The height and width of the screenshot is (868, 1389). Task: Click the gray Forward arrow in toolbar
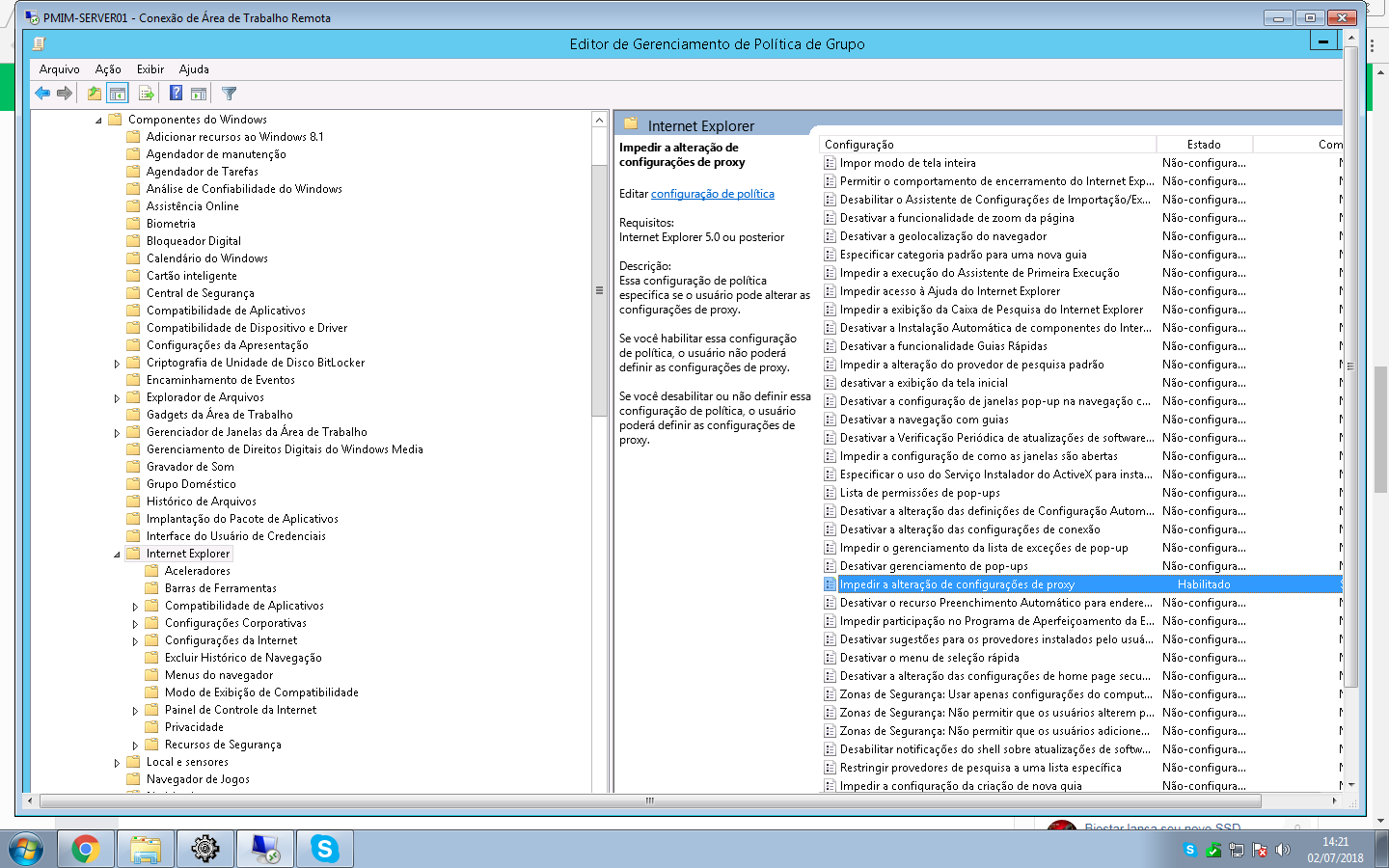(x=65, y=94)
